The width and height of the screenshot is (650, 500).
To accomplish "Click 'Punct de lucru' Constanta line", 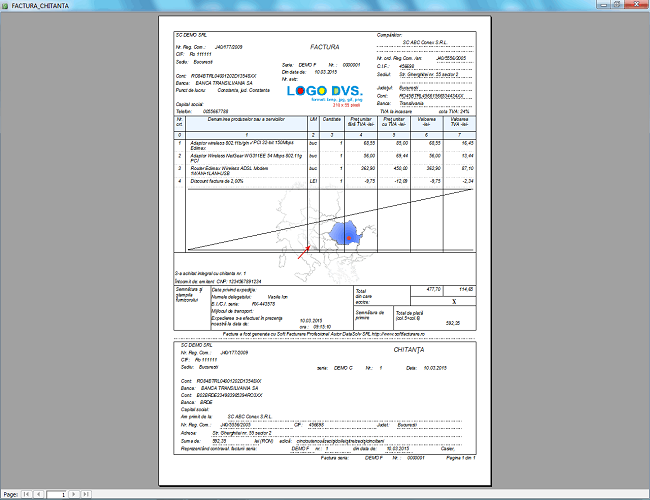I will click(x=223, y=90).
